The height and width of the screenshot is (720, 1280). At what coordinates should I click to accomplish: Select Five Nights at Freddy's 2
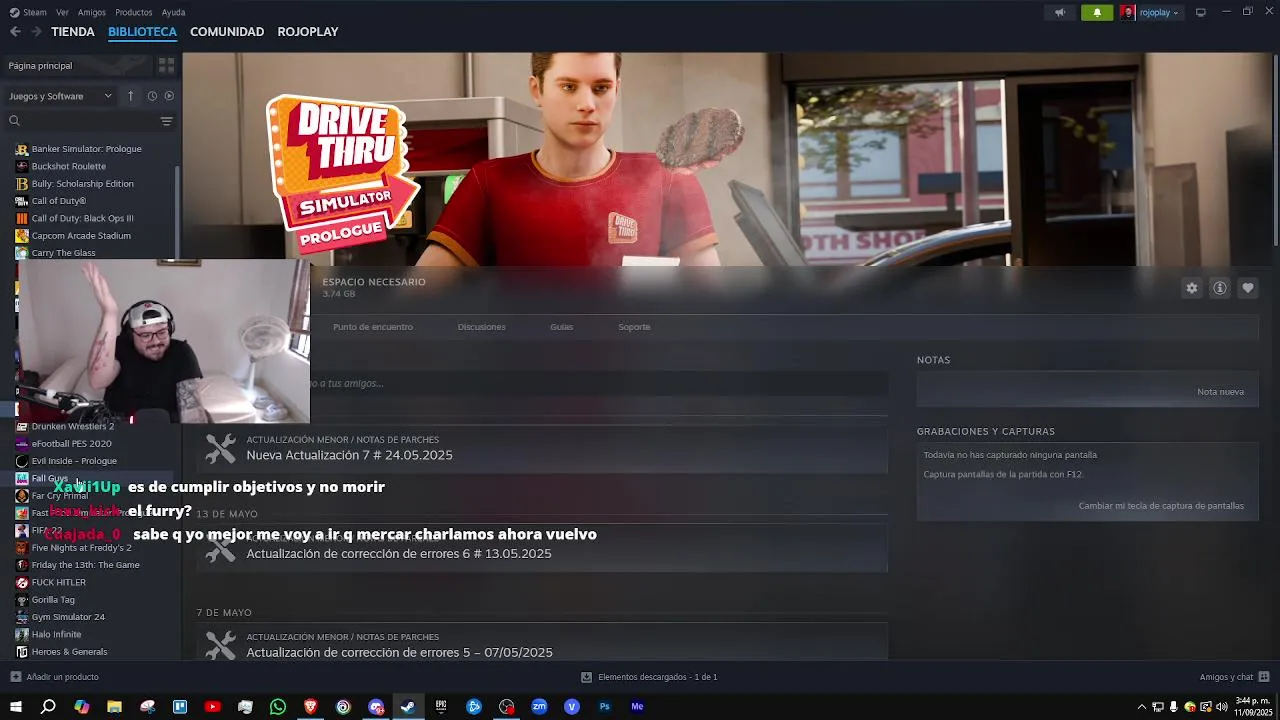81,548
